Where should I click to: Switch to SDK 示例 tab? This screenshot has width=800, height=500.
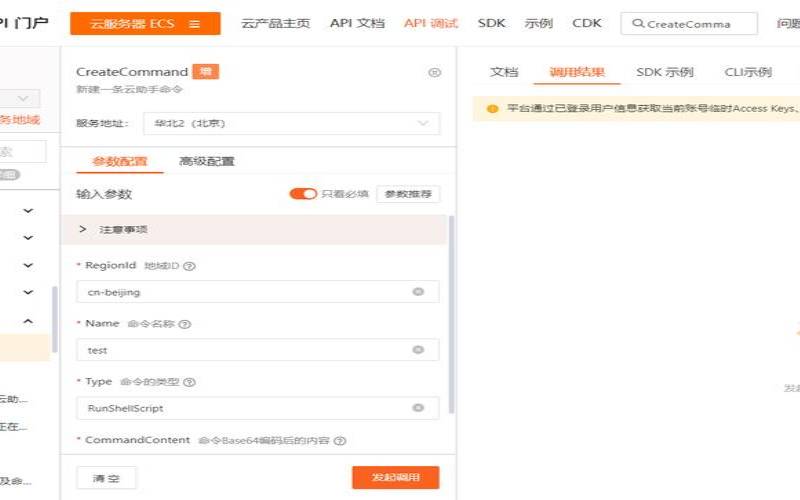pyautogui.click(x=665, y=72)
